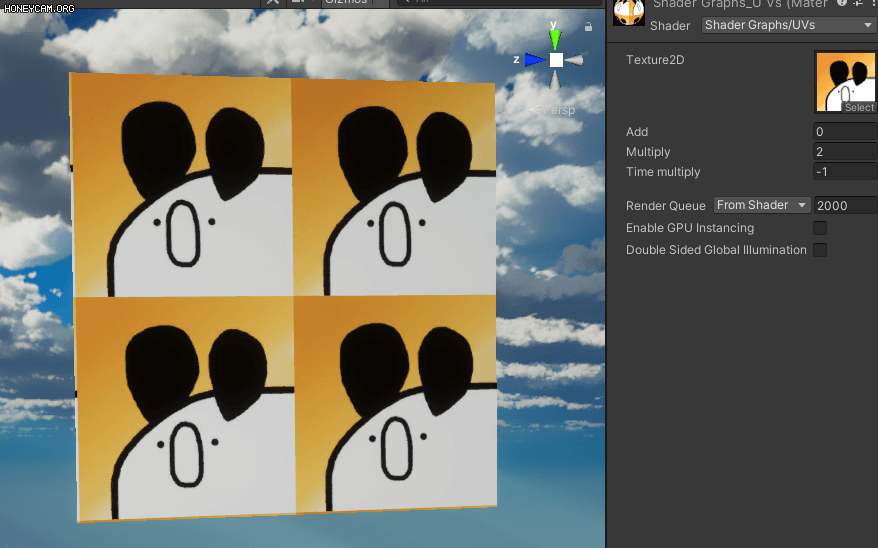Click the Multiply value field
Screen dimensions: 878x548
tap(844, 152)
